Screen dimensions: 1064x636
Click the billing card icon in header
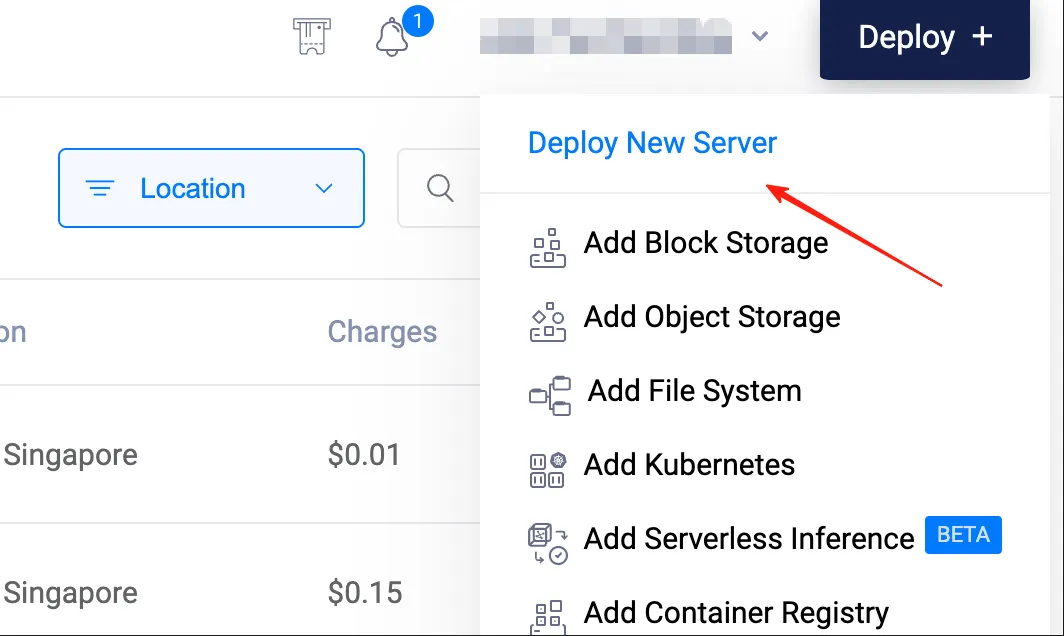(x=312, y=38)
